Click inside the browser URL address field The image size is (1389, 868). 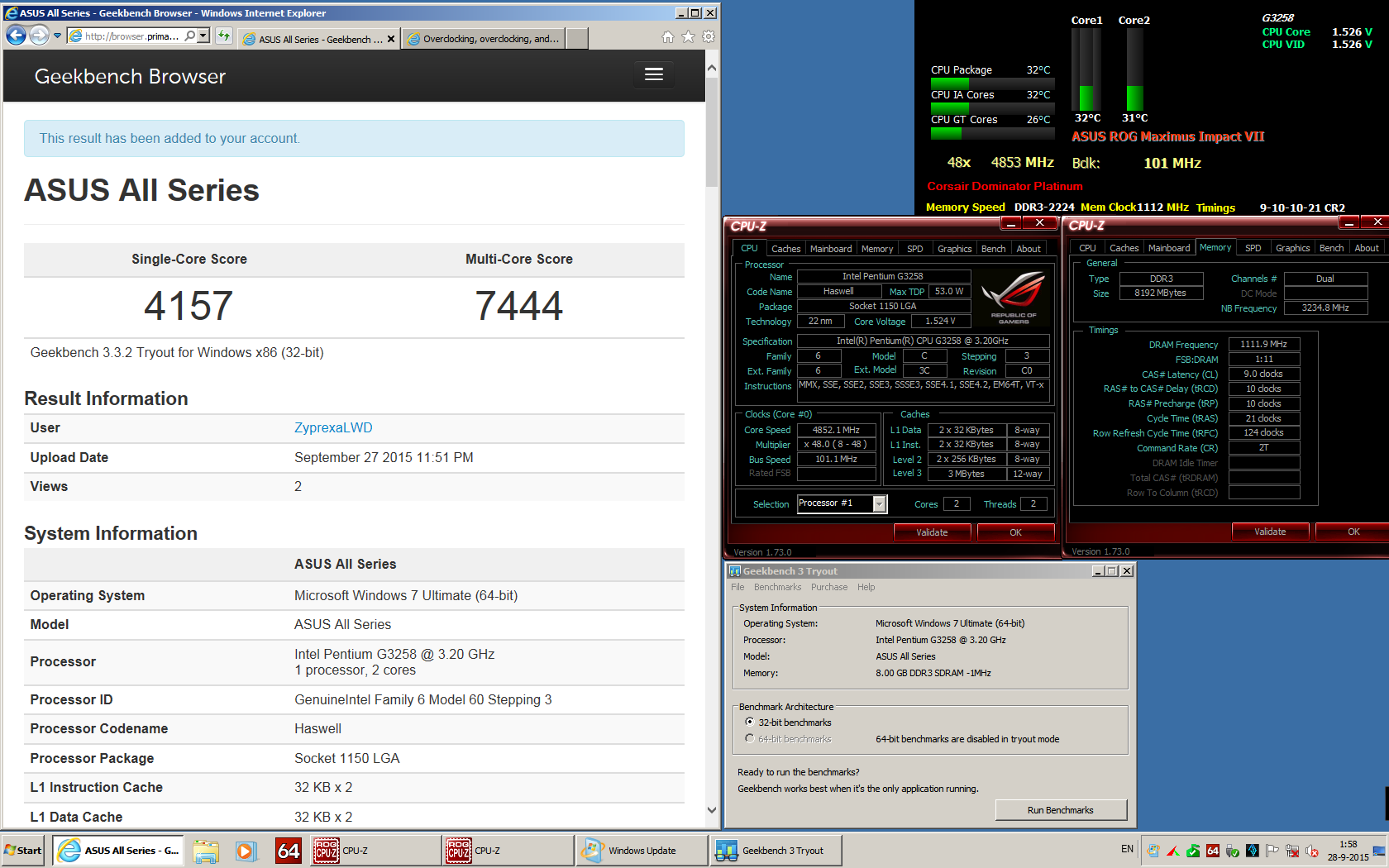click(131, 36)
